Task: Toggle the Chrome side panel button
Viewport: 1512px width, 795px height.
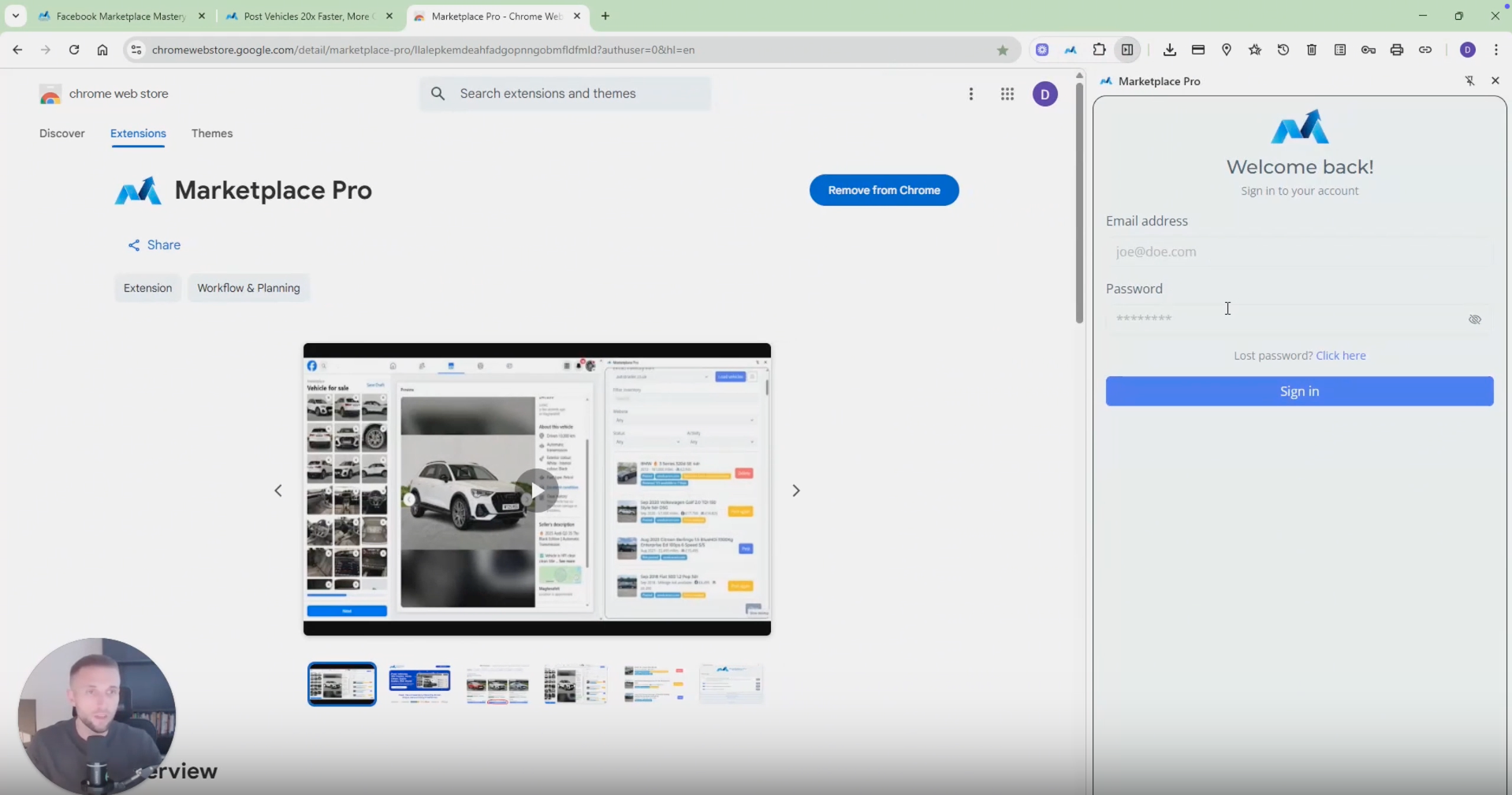Action: pyautogui.click(x=1128, y=50)
